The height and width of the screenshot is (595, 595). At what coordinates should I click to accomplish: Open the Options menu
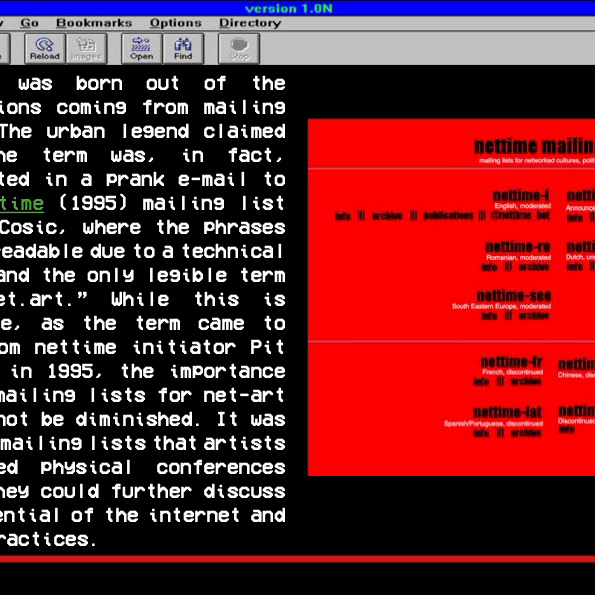(x=176, y=23)
